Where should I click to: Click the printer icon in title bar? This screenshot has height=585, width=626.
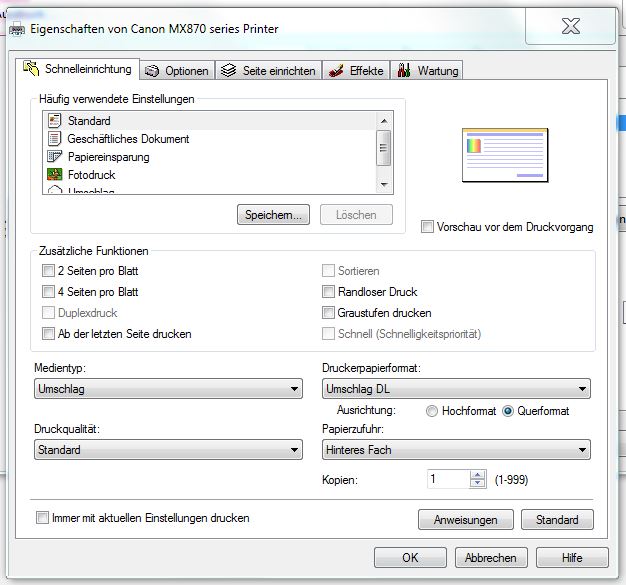[17, 29]
